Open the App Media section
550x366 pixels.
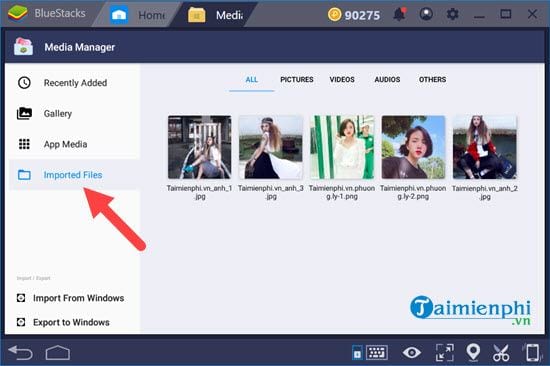(74, 144)
